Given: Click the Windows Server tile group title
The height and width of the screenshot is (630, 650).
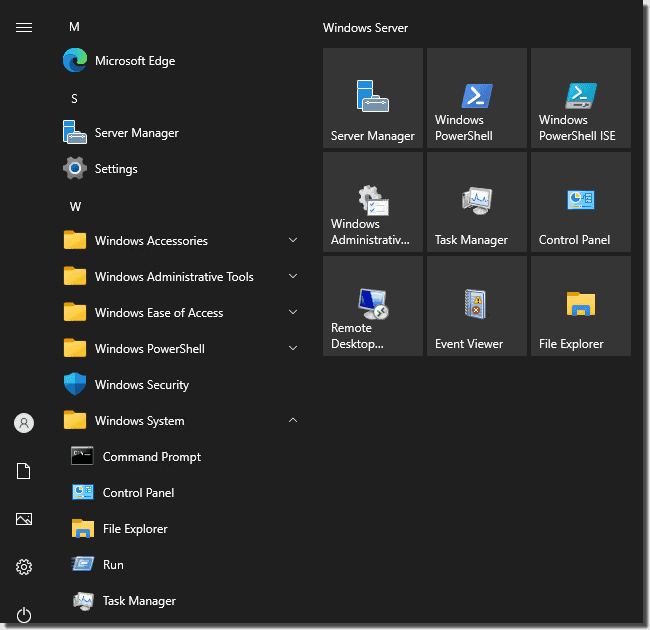Looking at the screenshot, I should coord(365,28).
